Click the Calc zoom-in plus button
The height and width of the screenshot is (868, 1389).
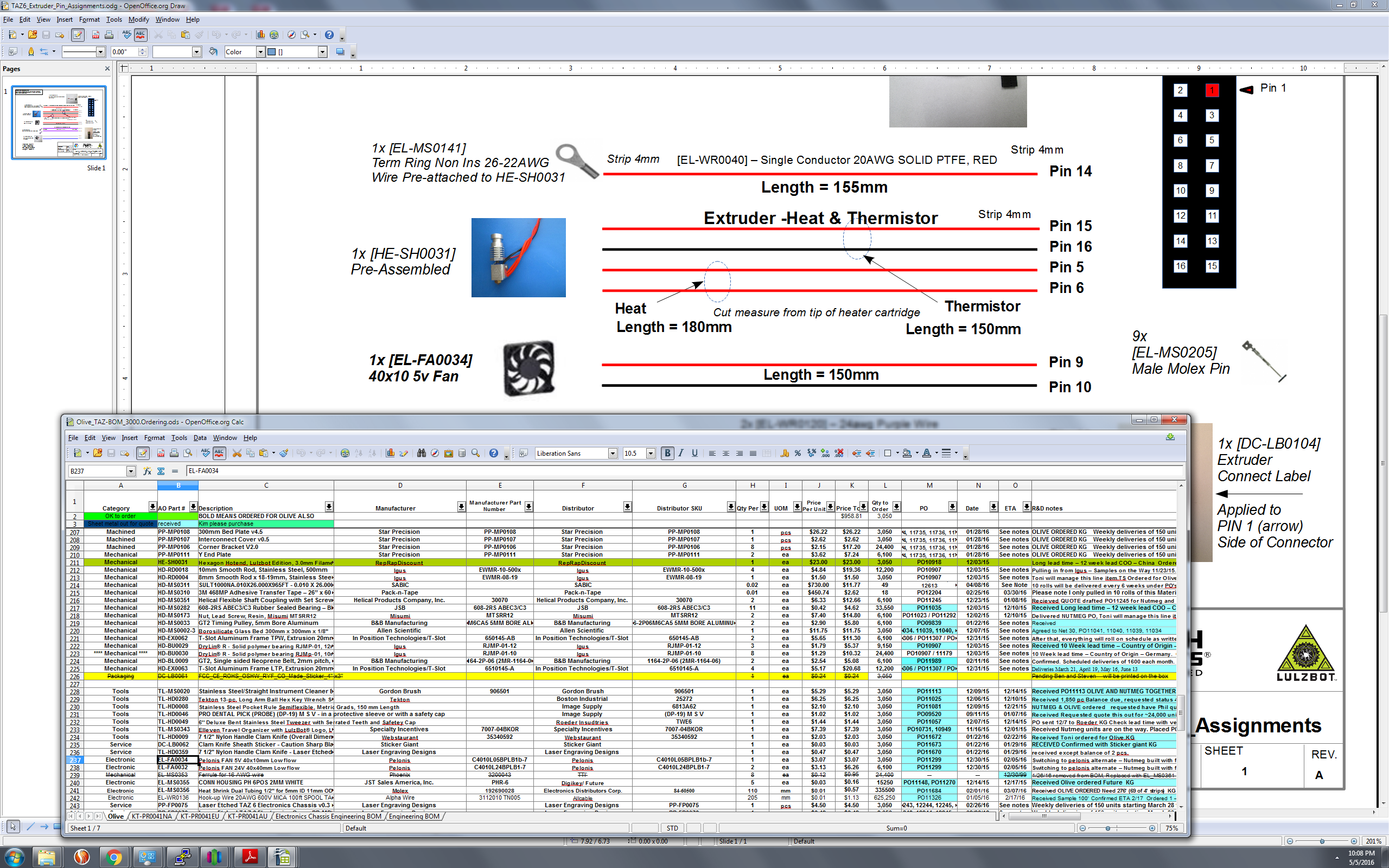click(1151, 828)
